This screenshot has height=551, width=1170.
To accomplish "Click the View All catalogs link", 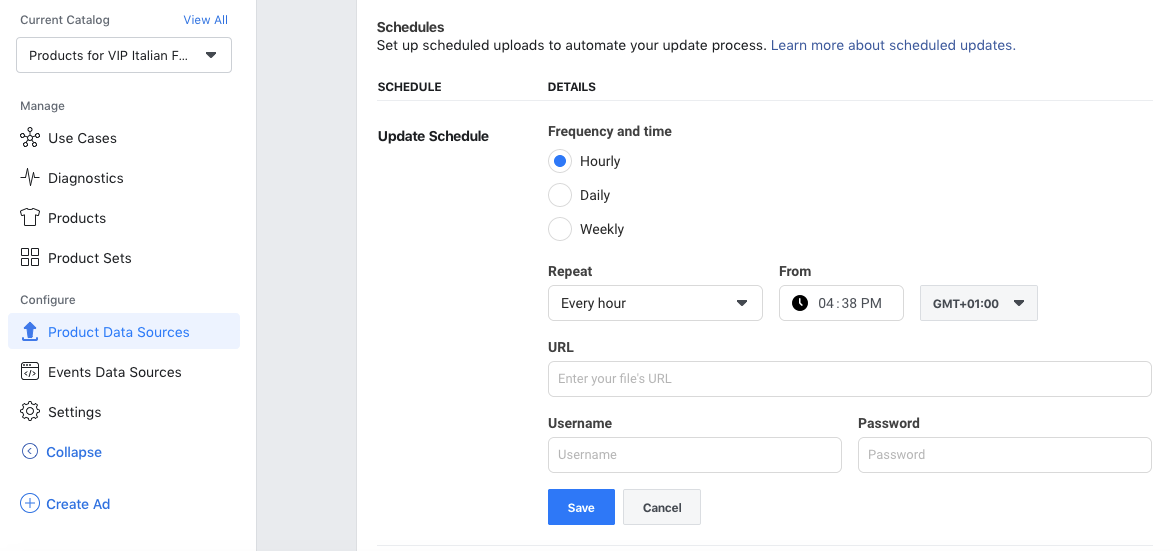I will click(206, 20).
